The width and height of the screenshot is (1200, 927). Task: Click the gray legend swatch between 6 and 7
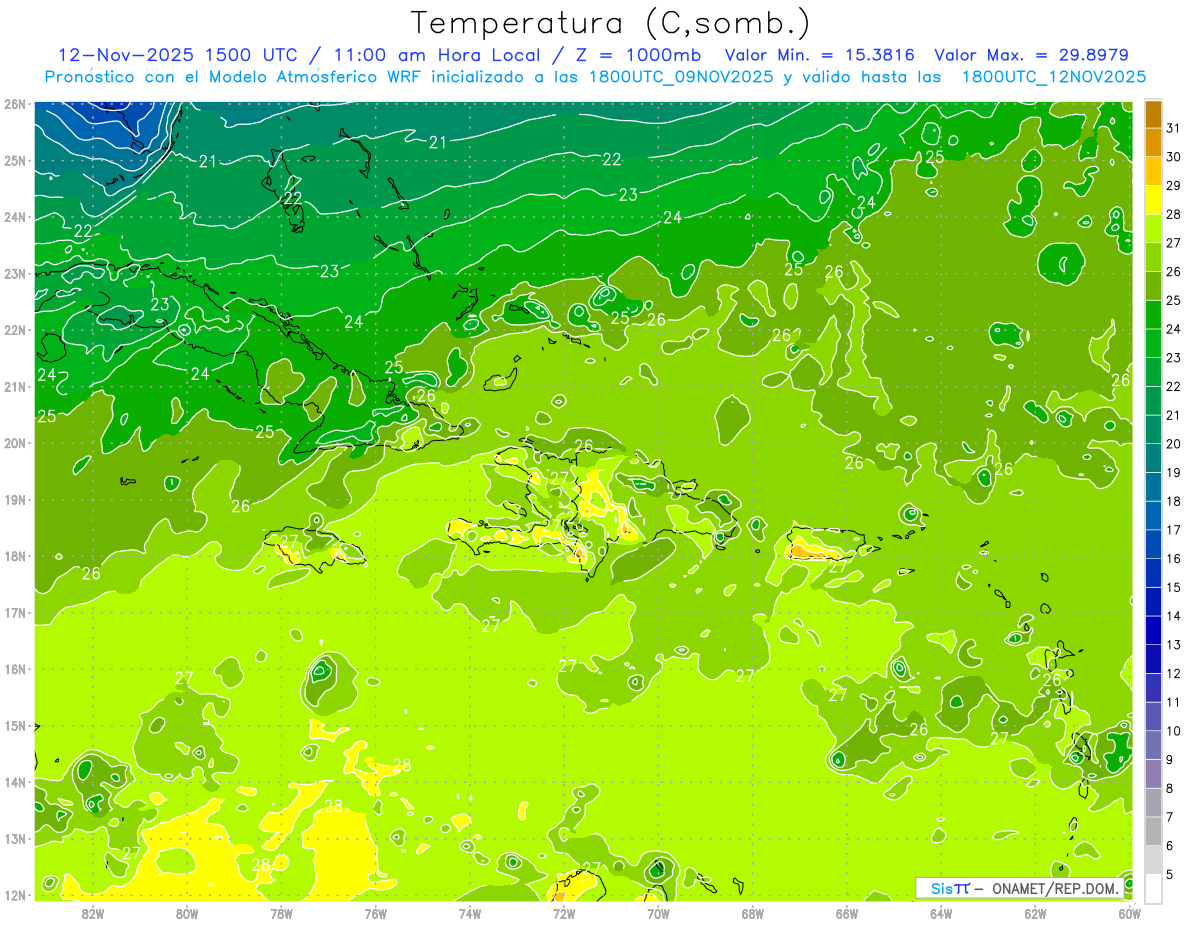tap(1153, 831)
